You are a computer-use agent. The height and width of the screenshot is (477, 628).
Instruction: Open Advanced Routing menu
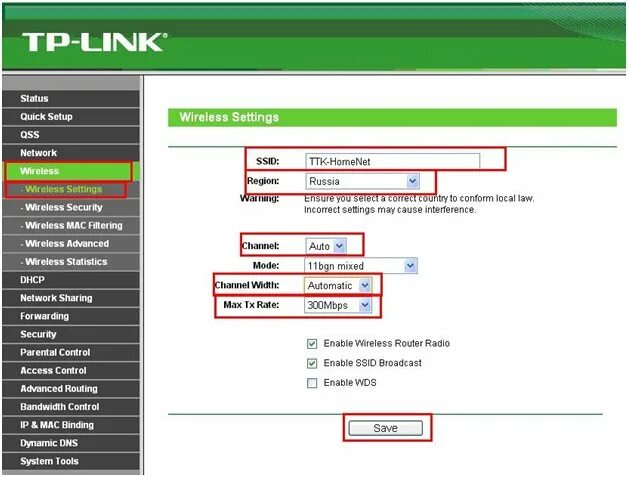[71, 389]
